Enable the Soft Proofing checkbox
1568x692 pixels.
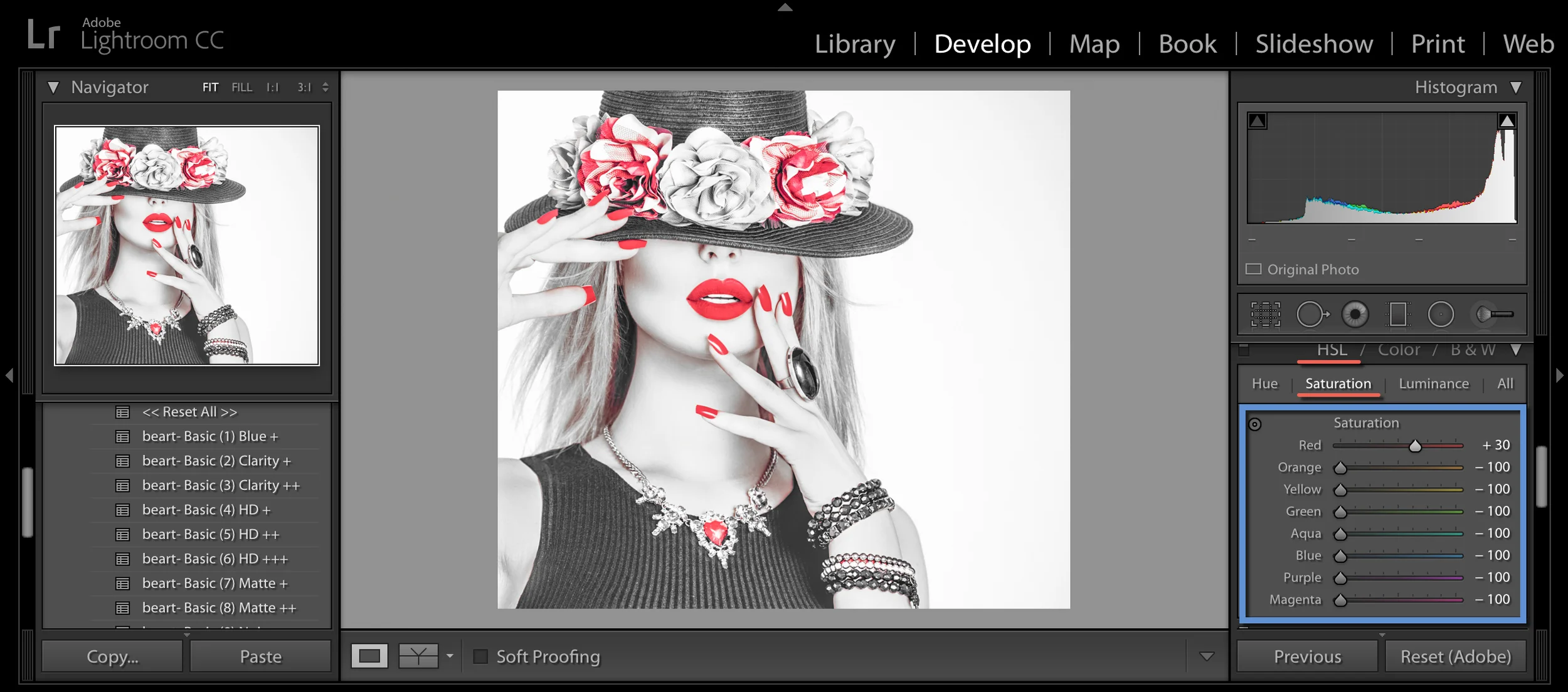coord(480,656)
